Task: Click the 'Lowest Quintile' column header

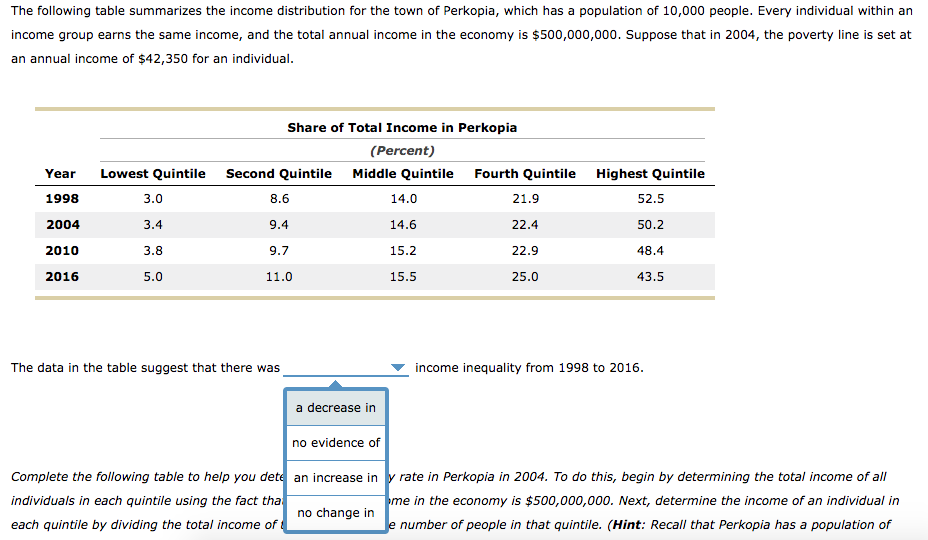Action: click(153, 173)
